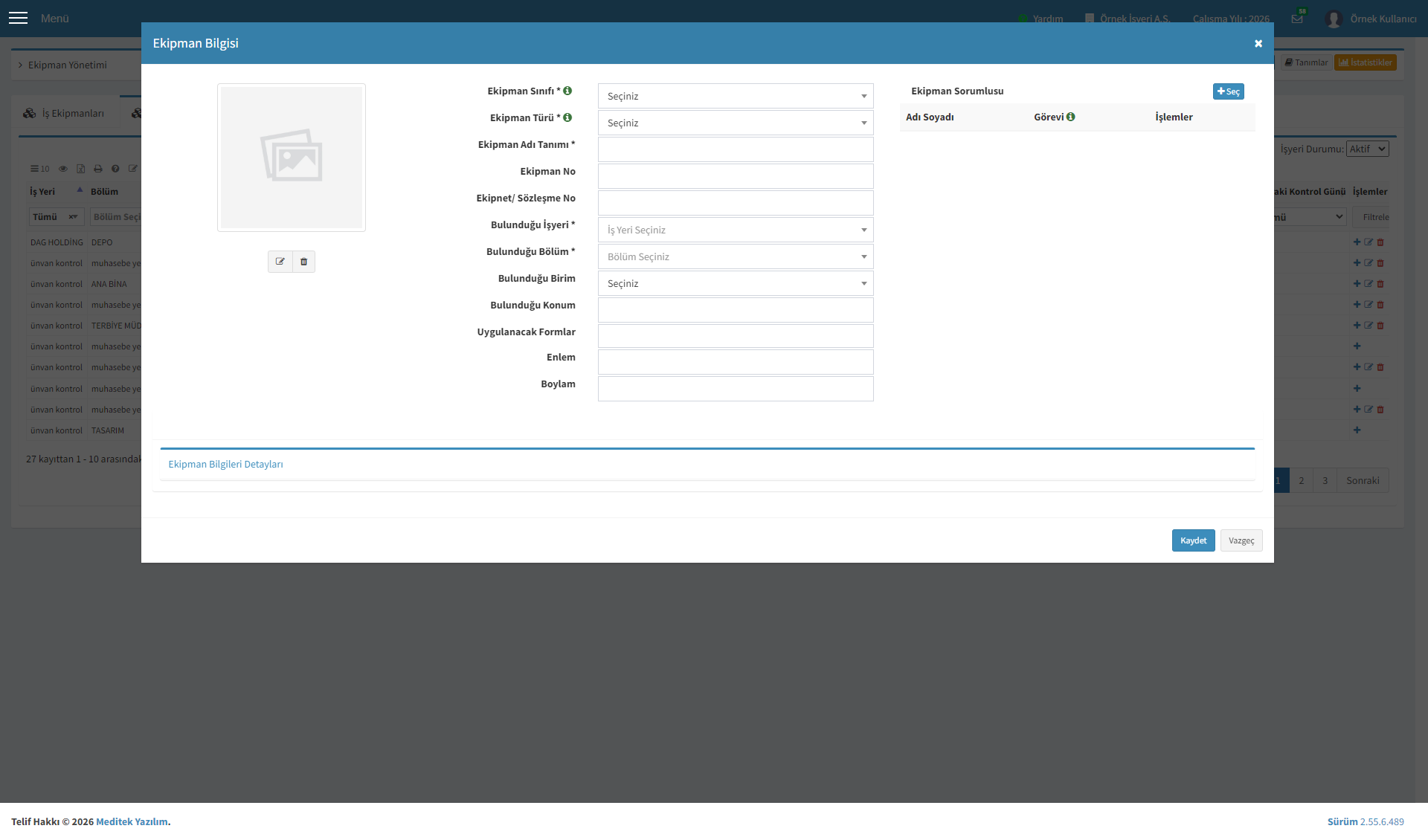Click the trash icon under photo placeholder
Image resolution: width=1428 pixels, height=840 pixels.
click(x=303, y=262)
